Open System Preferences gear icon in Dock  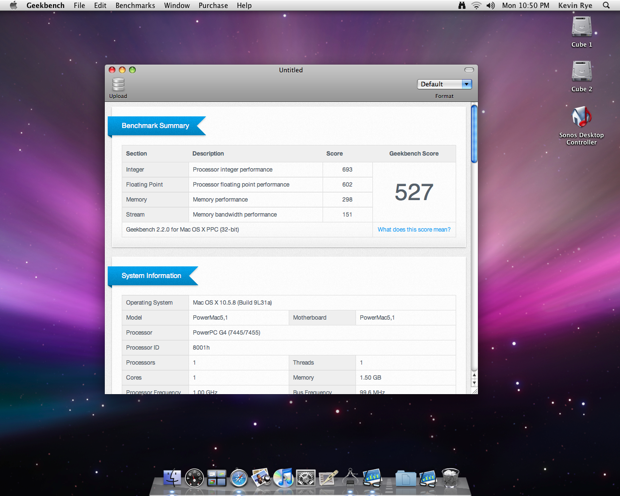click(306, 477)
